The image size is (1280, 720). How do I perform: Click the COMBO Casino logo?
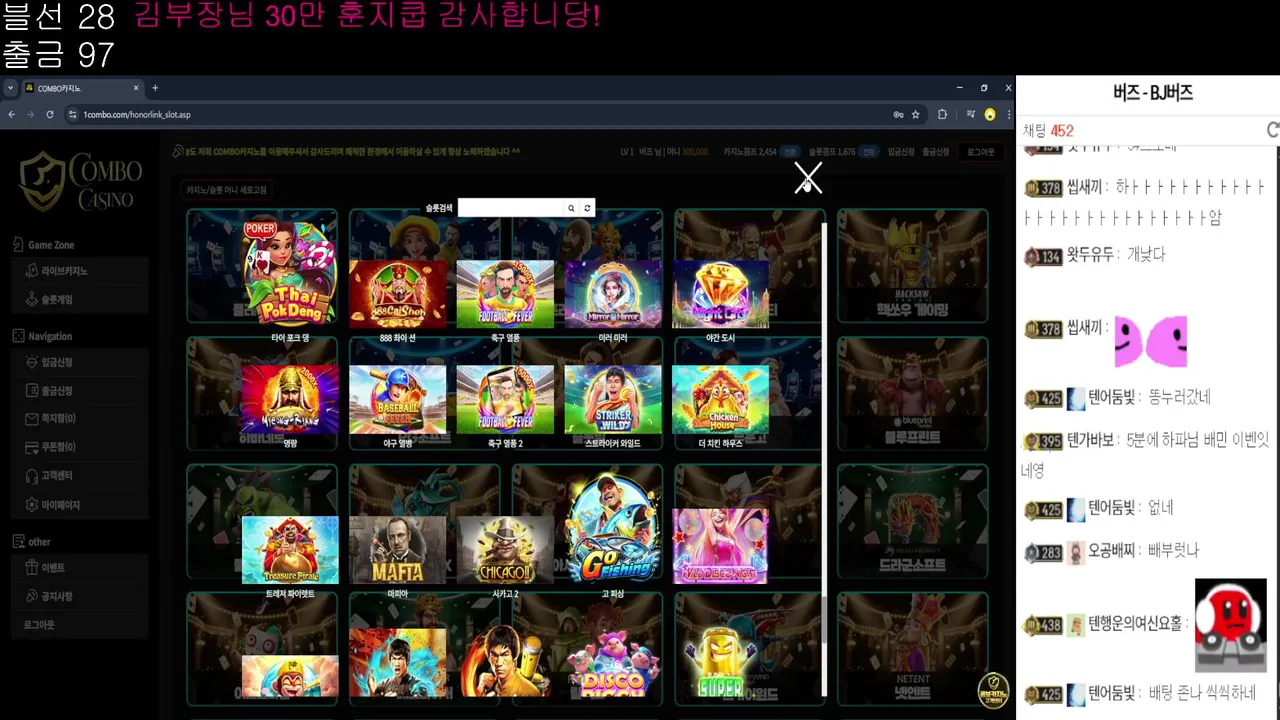[x=81, y=181]
